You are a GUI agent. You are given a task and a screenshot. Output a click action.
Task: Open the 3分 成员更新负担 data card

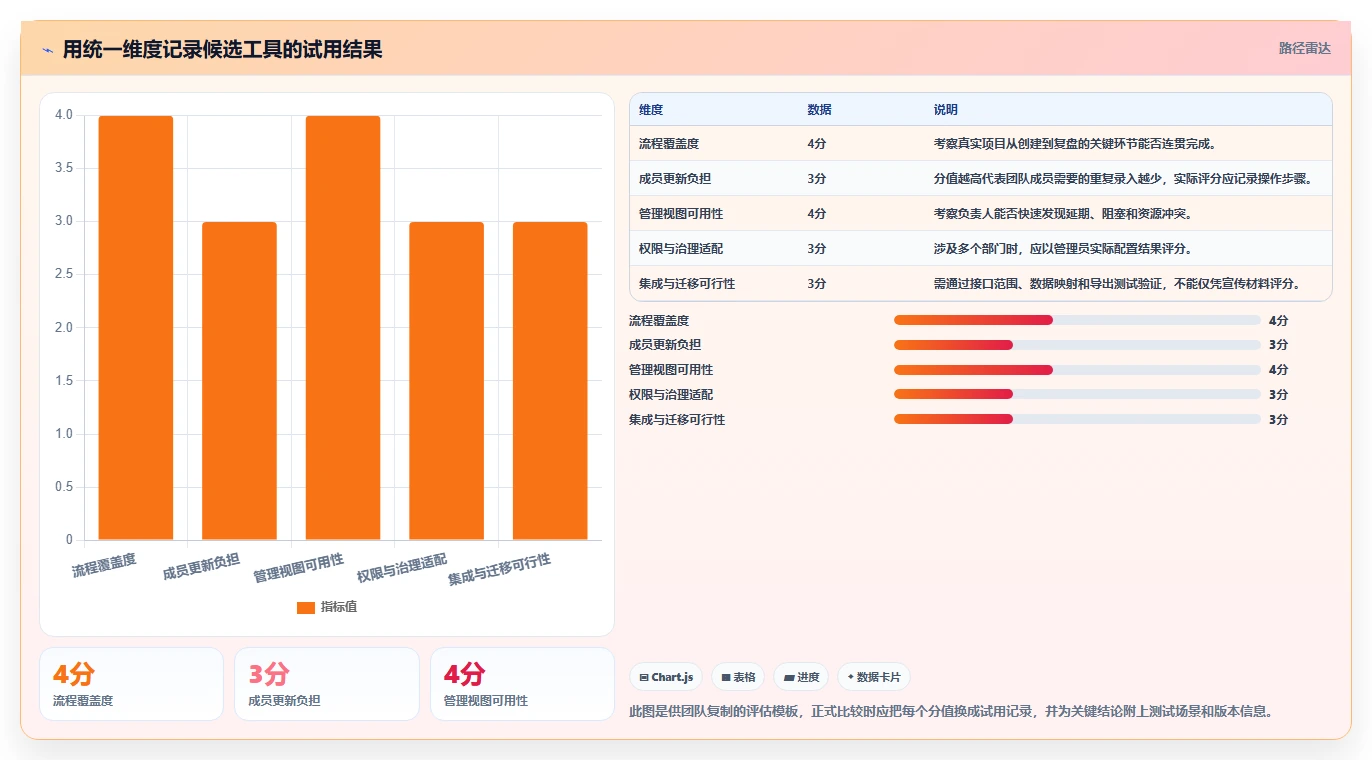coord(326,684)
